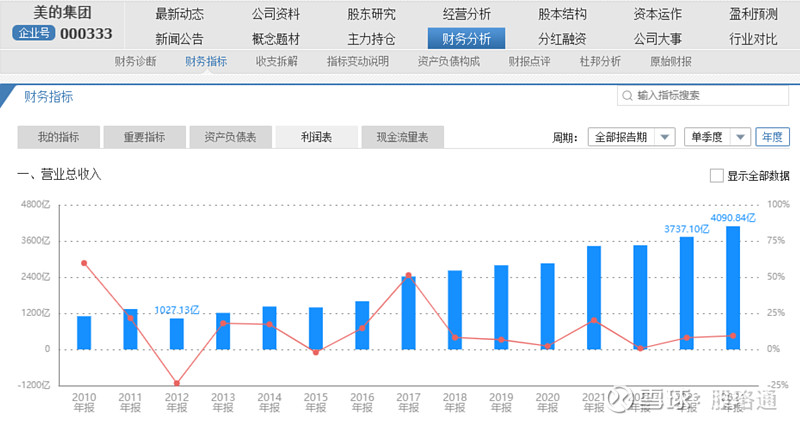Go to the 杜邦分析 sub-tab
The image size is (800, 424).
click(x=600, y=62)
